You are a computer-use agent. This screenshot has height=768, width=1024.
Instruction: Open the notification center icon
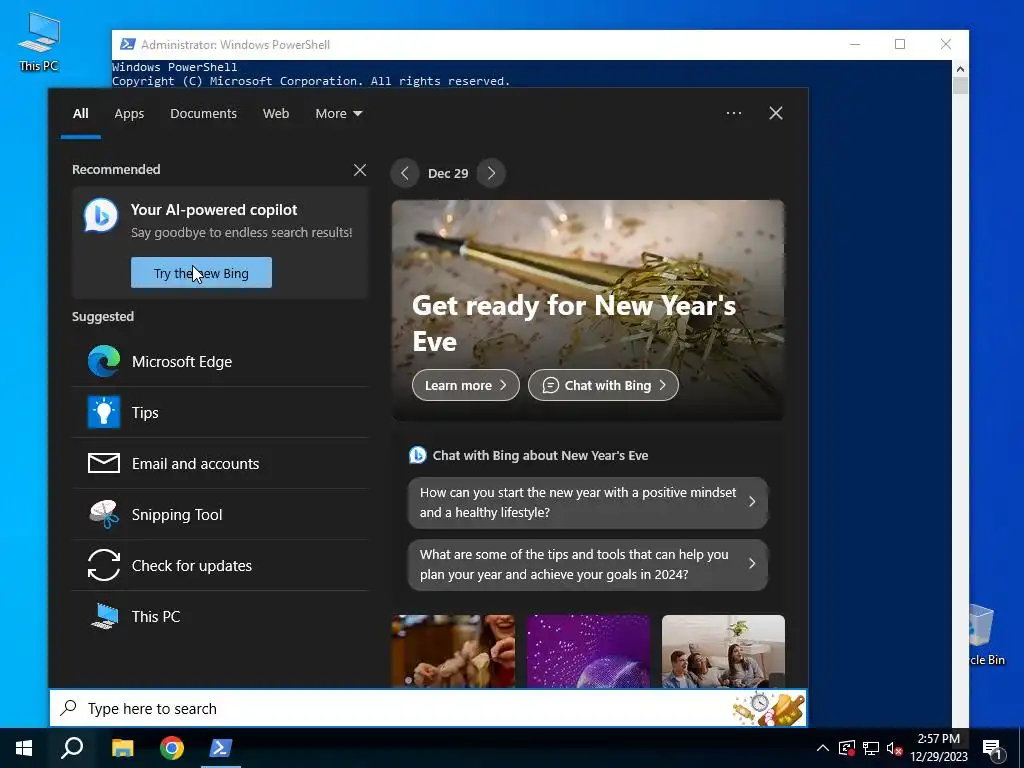[x=993, y=749]
